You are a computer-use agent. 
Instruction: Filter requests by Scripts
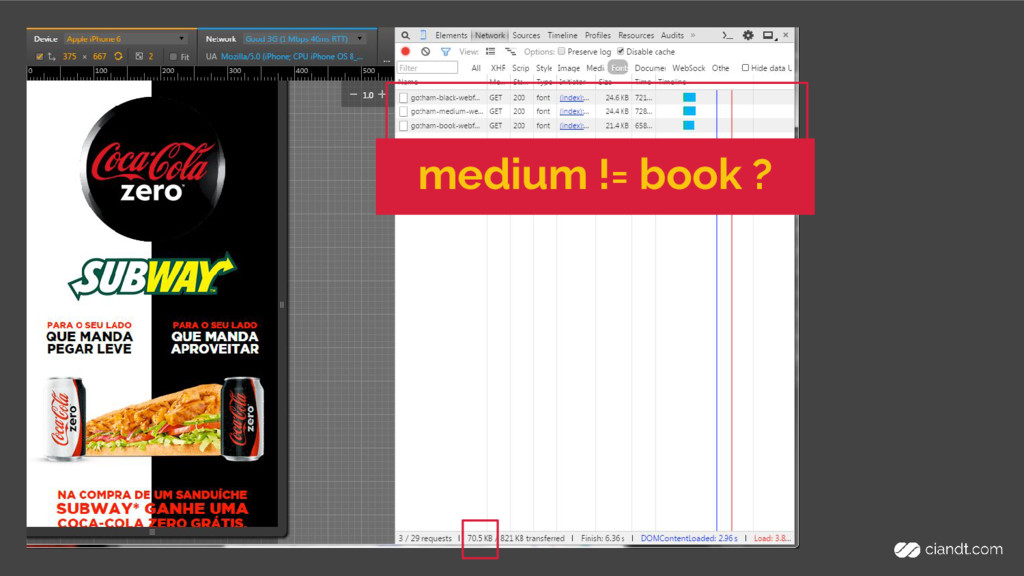pyautogui.click(x=520, y=68)
